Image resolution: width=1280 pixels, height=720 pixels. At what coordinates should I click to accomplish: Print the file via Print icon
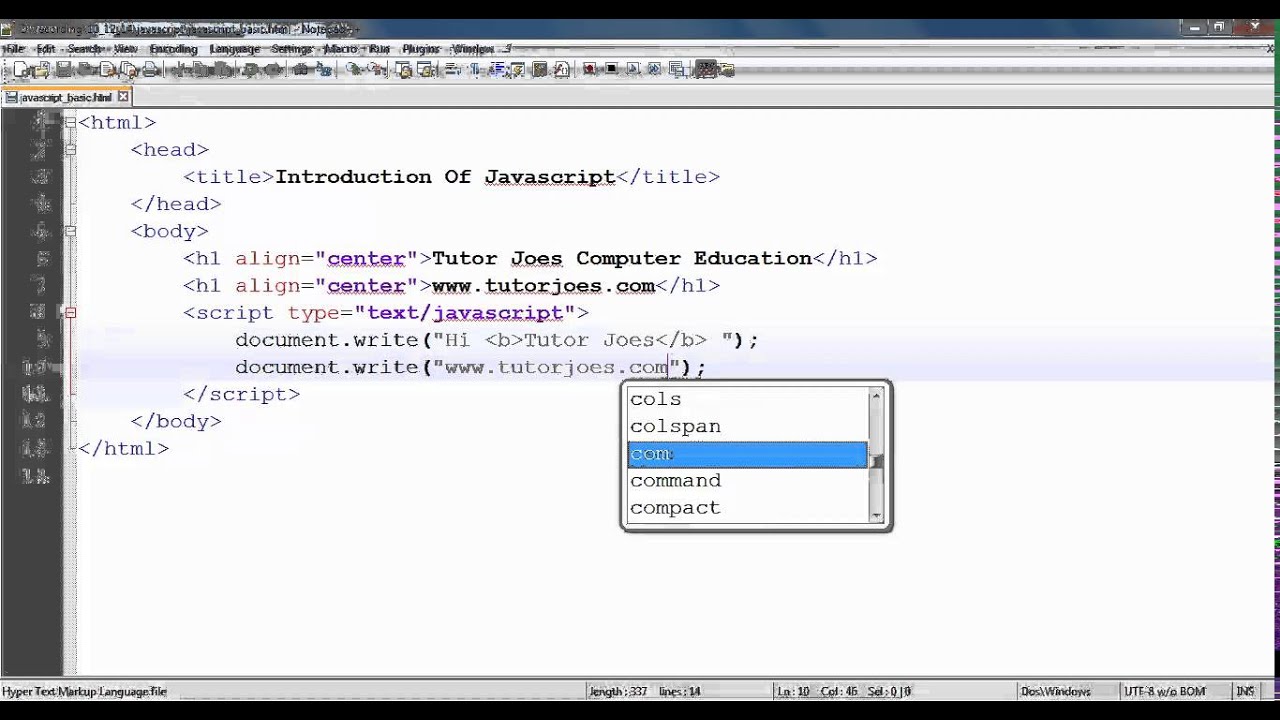tap(150, 69)
